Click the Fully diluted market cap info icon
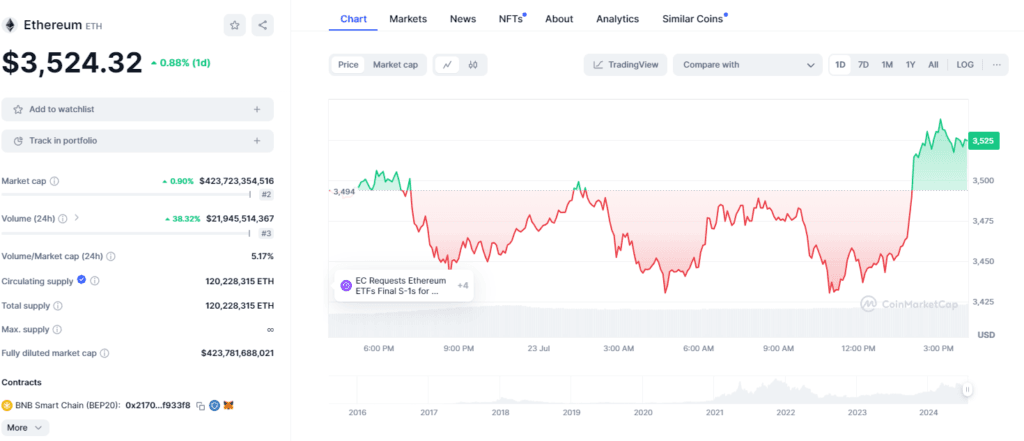1024x441 pixels. (104, 353)
